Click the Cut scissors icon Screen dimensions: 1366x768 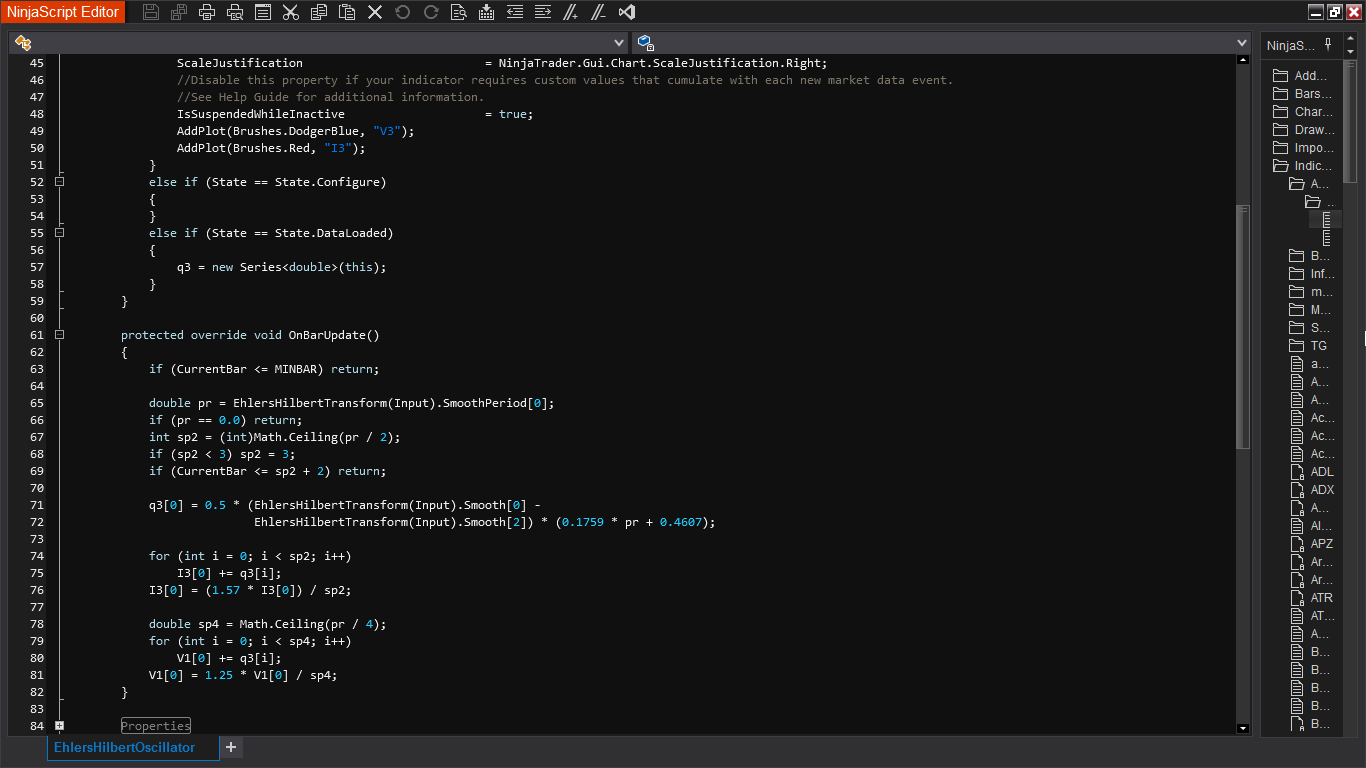[x=291, y=12]
